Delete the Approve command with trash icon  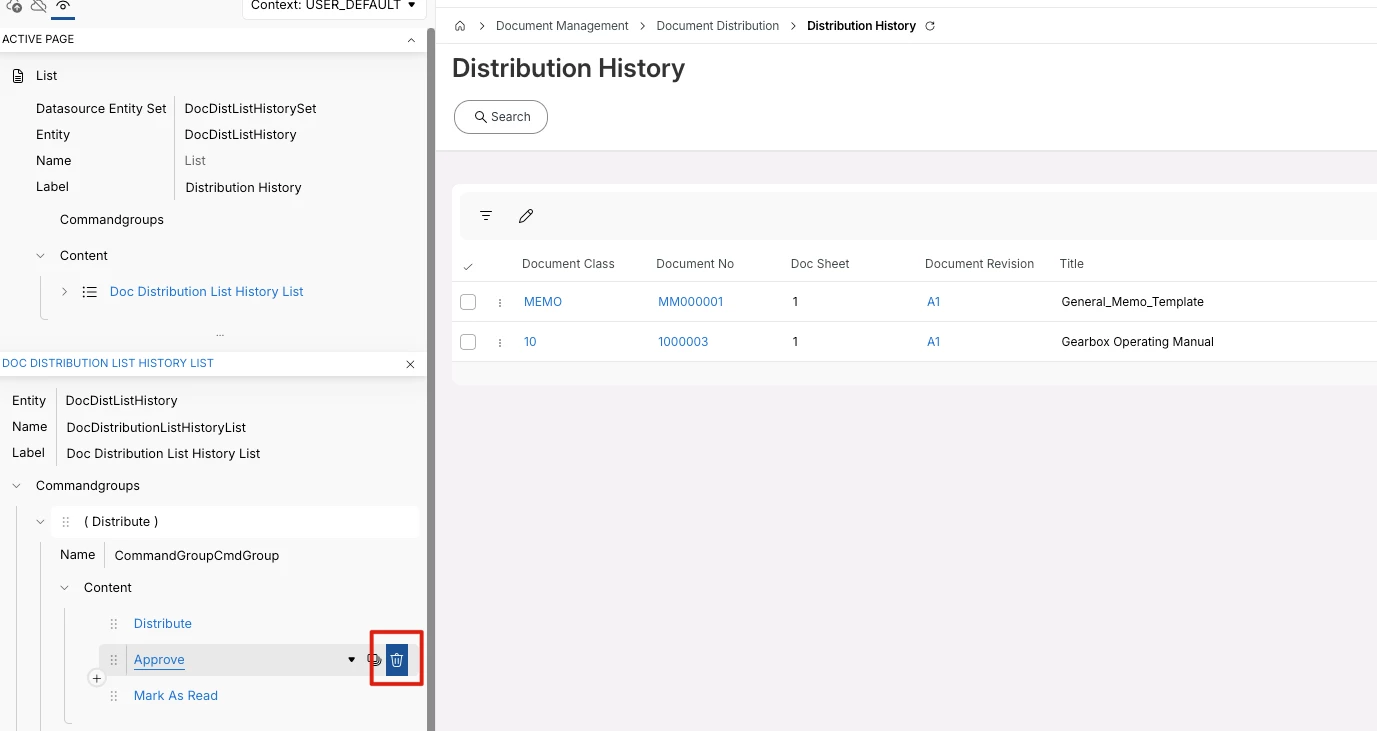[x=397, y=660]
